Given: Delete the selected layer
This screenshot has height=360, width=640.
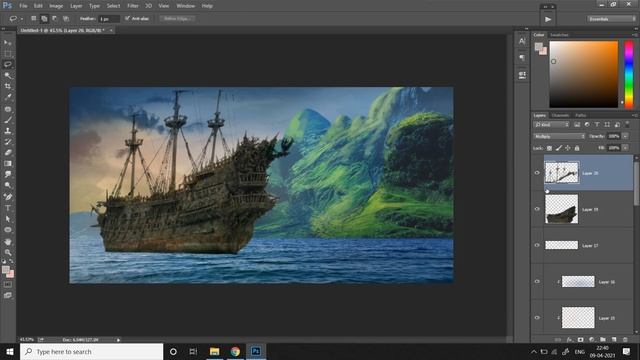Looking at the screenshot, I should point(625,340).
